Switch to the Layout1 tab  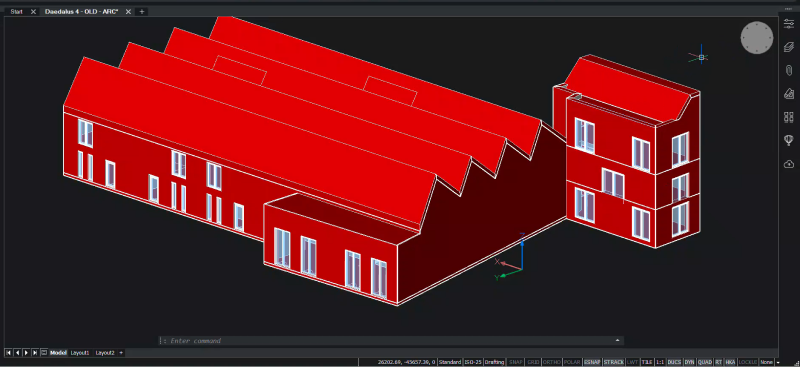coord(80,353)
